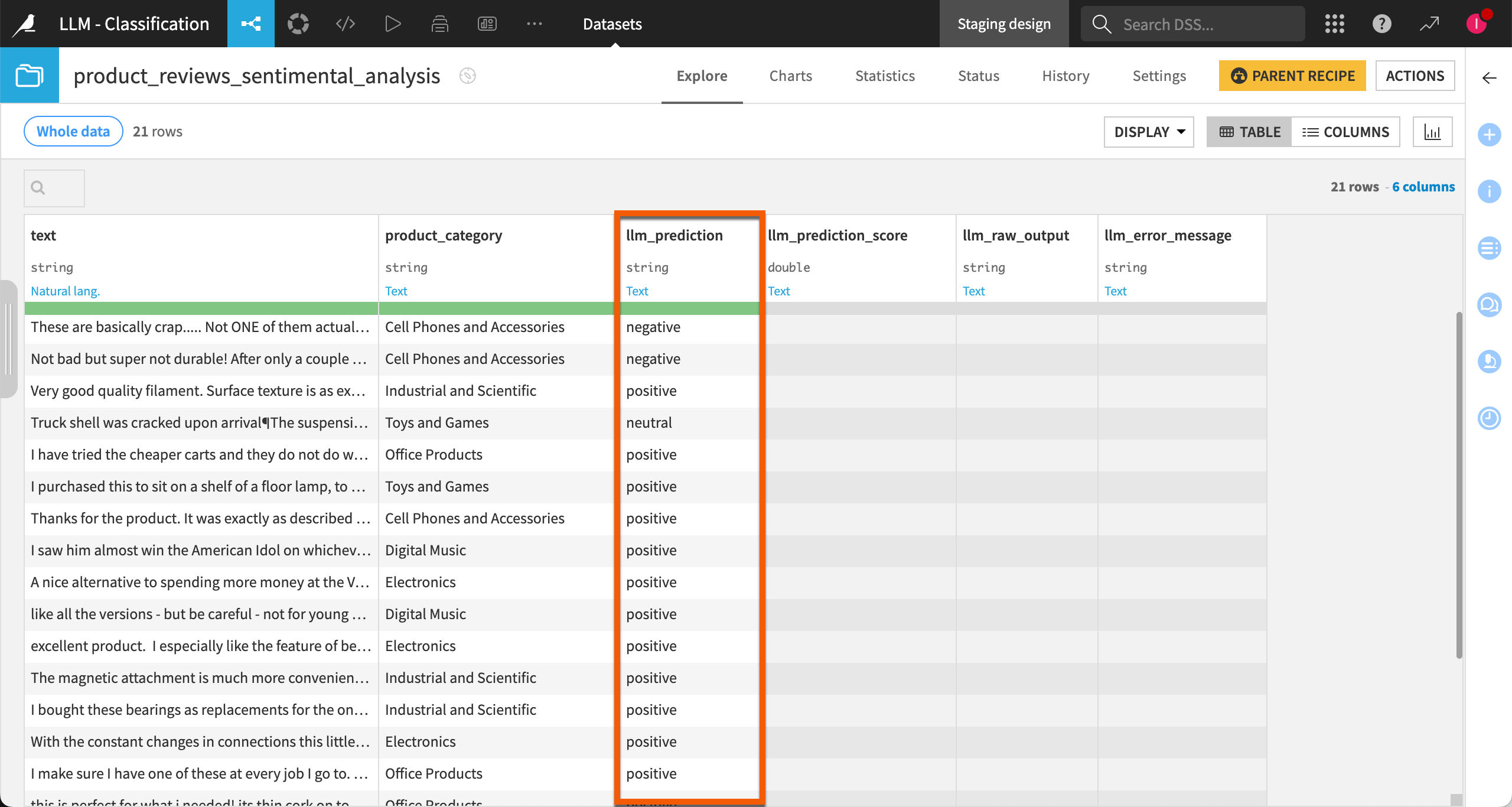Image resolution: width=1512 pixels, height=807 pixels.
Task: Open the waffle applications menu
Action: tap(1334, 24)
